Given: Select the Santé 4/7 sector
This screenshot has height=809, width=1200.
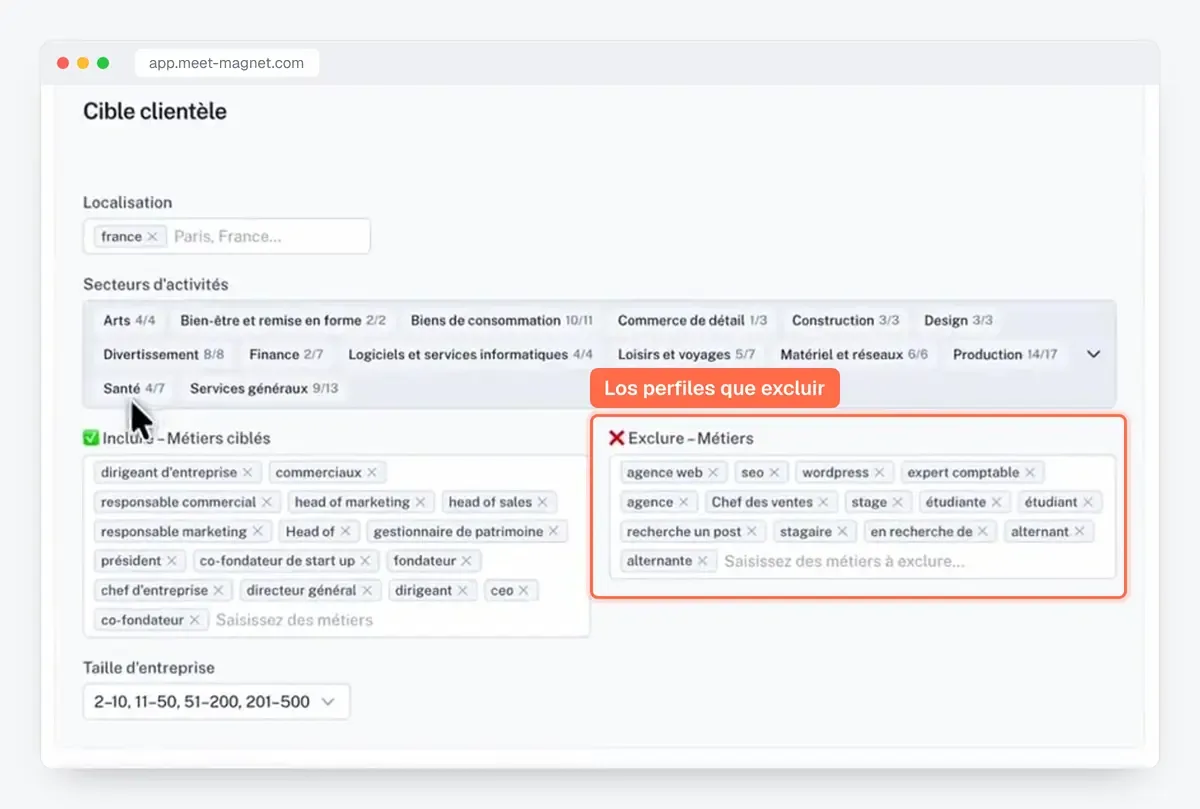Looking at the screenshot, I should pos(134,389).
